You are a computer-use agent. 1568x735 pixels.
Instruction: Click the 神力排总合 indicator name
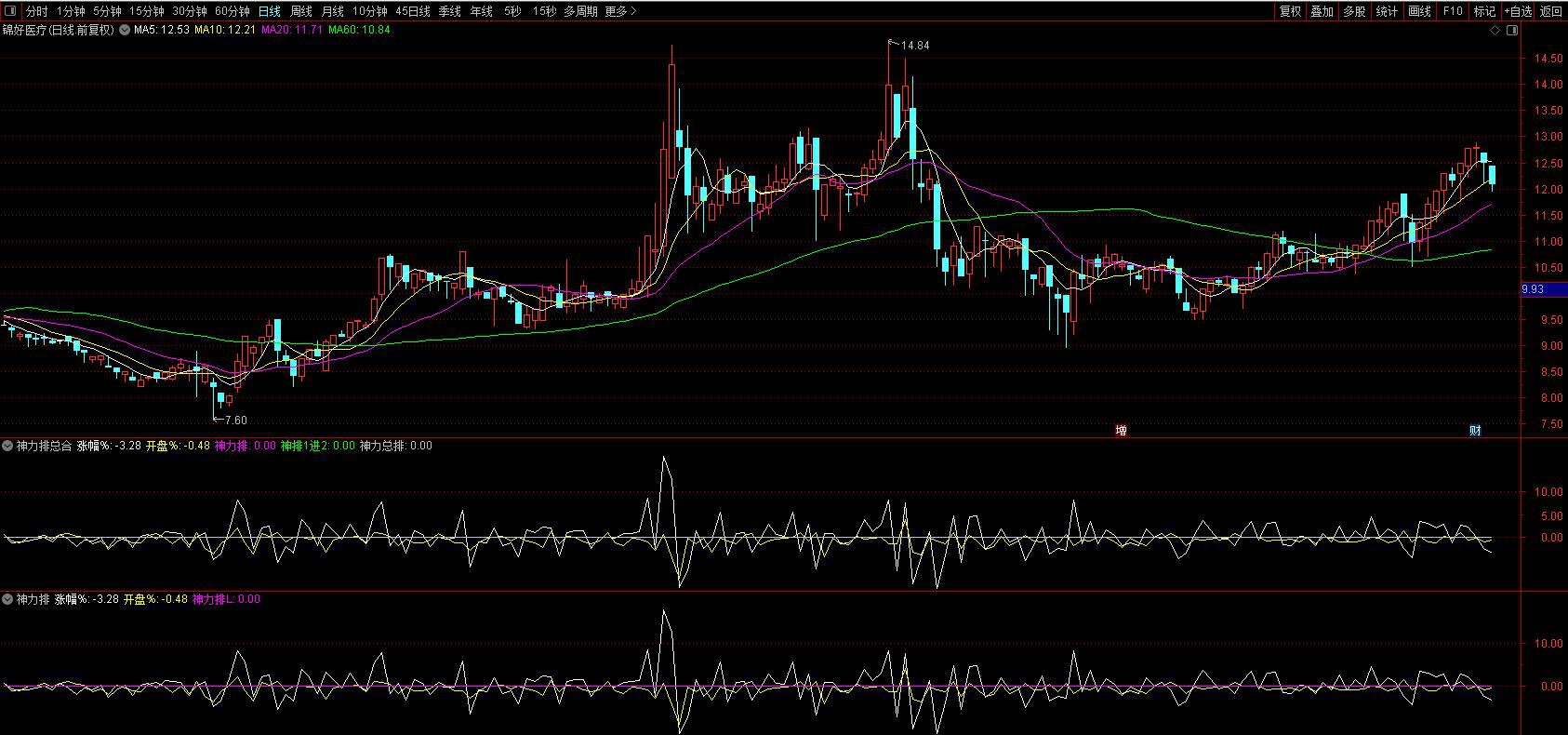pyautogui.click(x=44, y=446)
